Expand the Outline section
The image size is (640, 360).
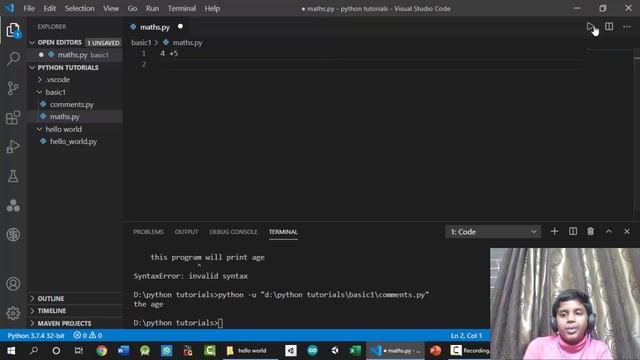[x=75, y=298]
